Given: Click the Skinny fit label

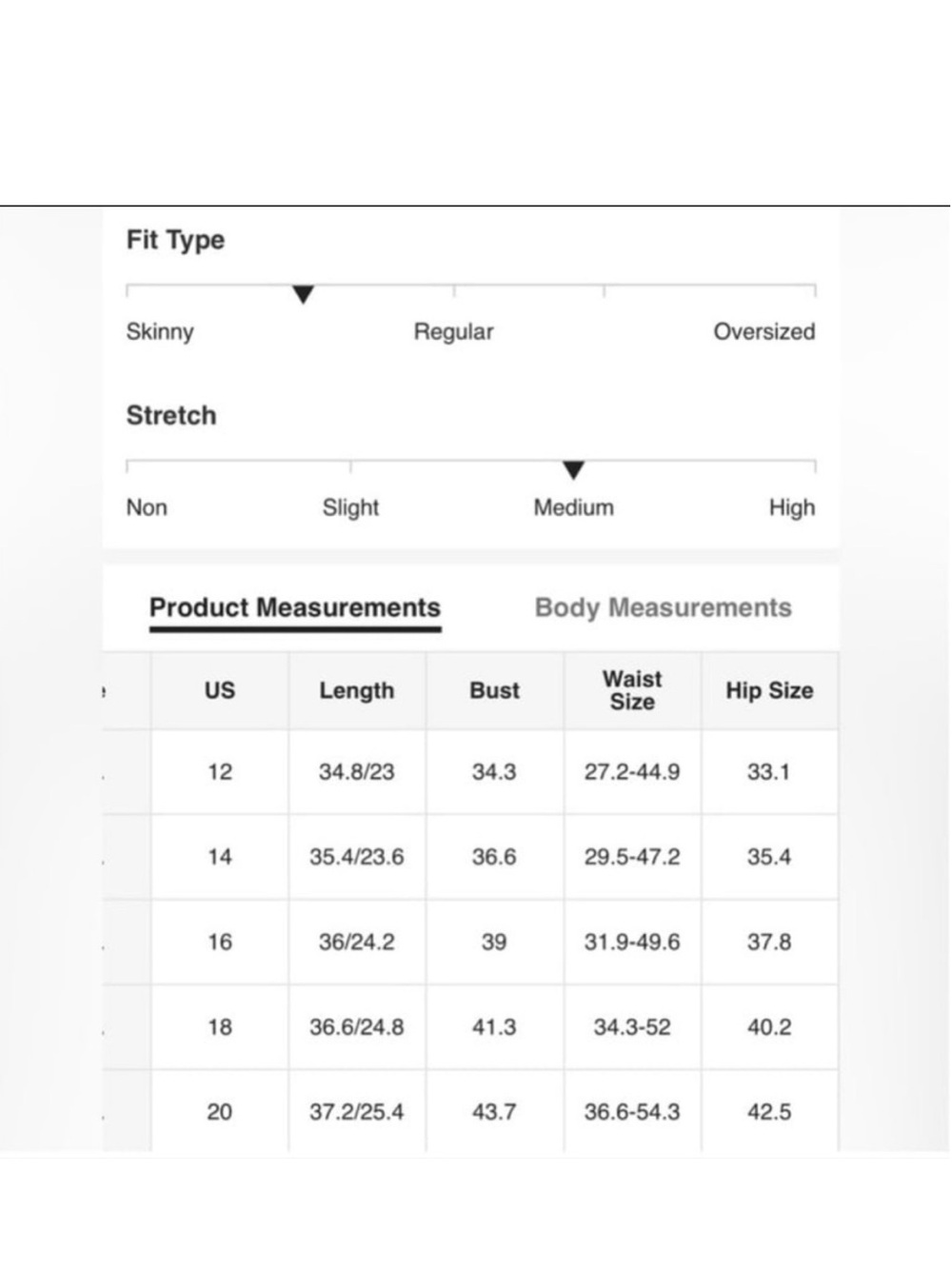Looking at the screenshot, I should (160, 332).
